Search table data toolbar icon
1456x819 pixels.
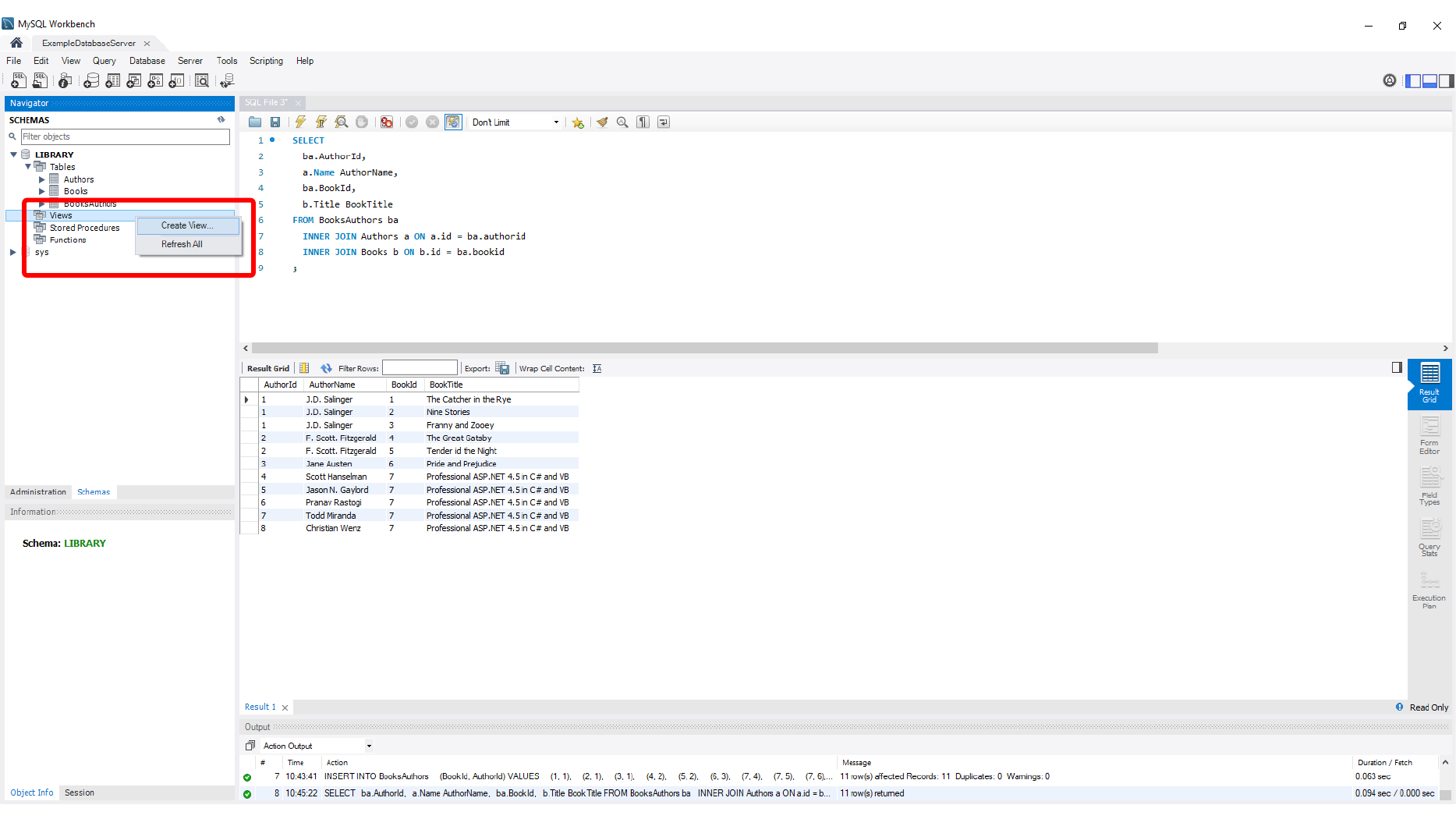click(202, 80)
